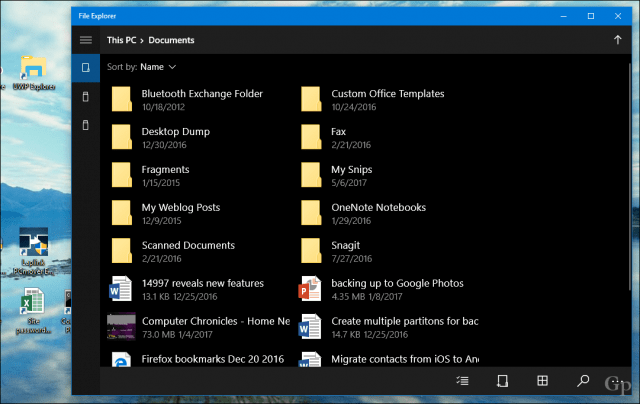Toggle multi-select checklist icon in bottom bar
This screenshot has width=640, height=404.
pyautogui.click(x=462, y=381)
